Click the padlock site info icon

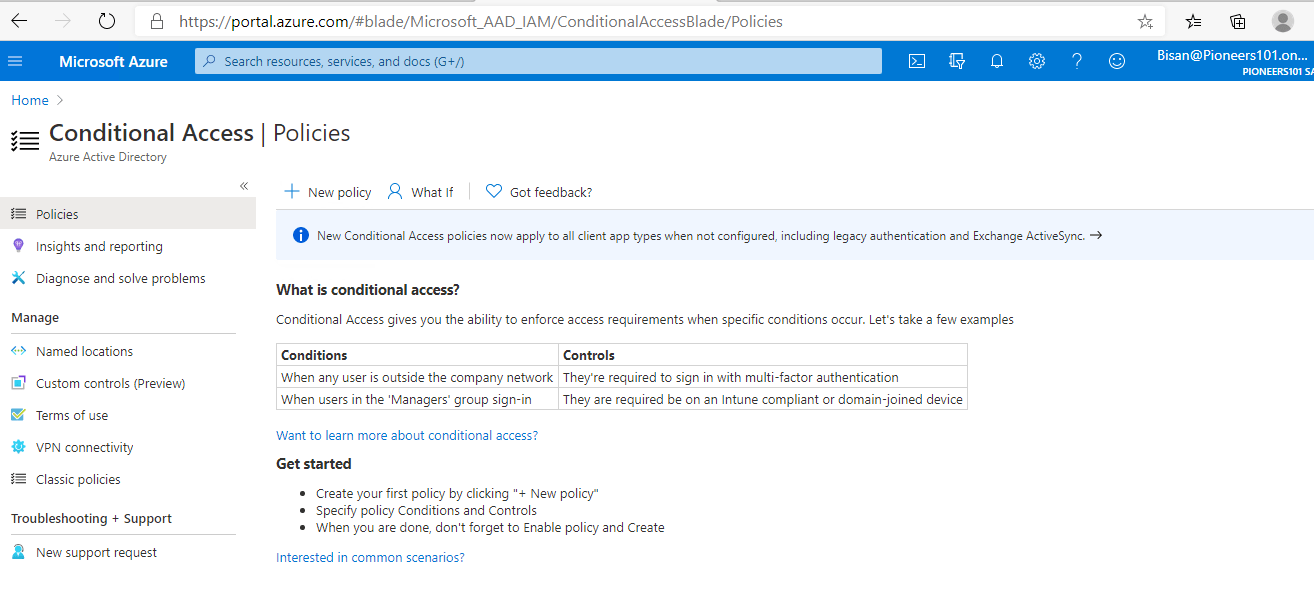pos(155,21)
